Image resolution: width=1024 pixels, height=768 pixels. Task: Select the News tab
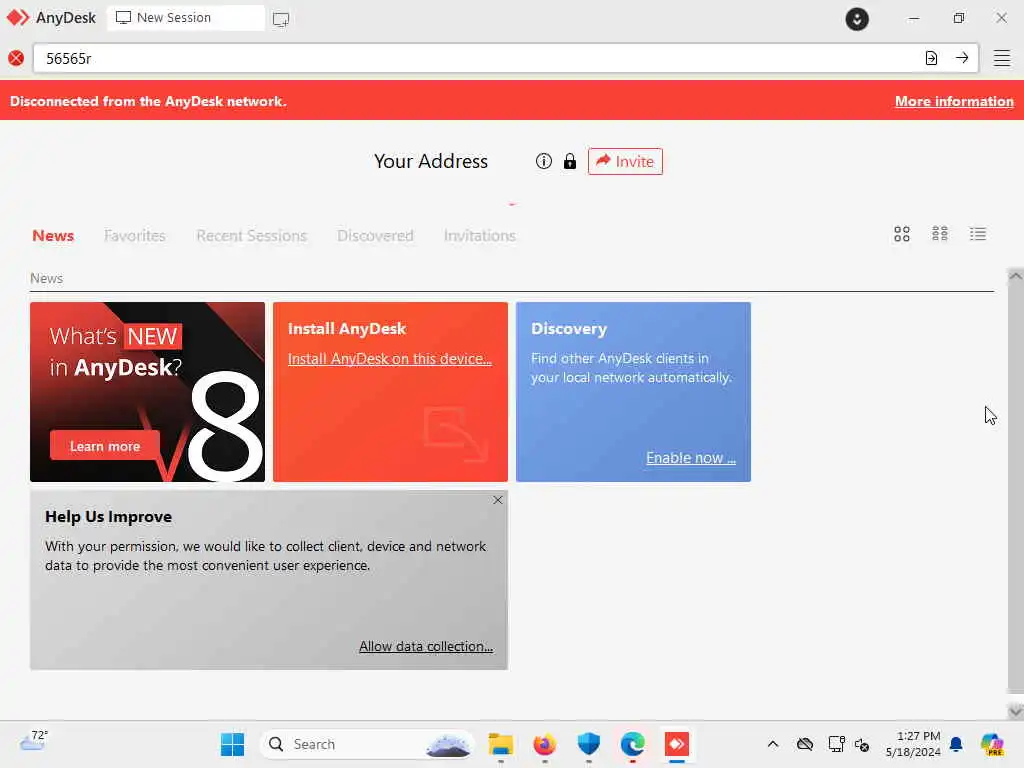coord(53,236)
